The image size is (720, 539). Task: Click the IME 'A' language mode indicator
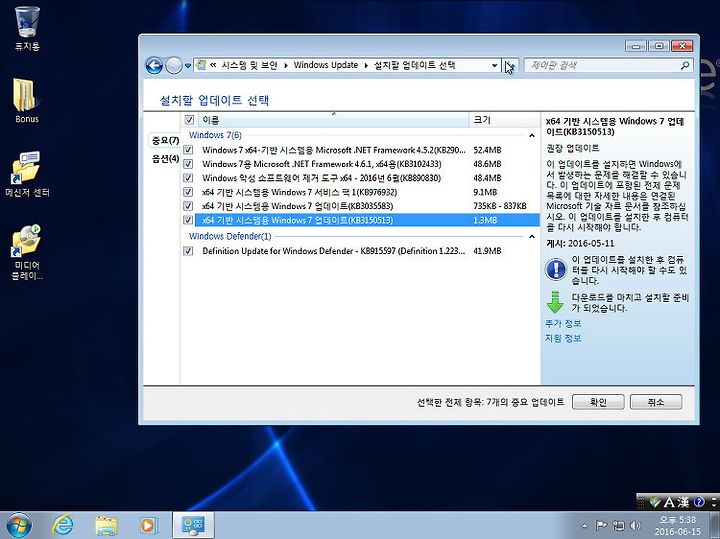pyautogui.click(x=669, y=502)
